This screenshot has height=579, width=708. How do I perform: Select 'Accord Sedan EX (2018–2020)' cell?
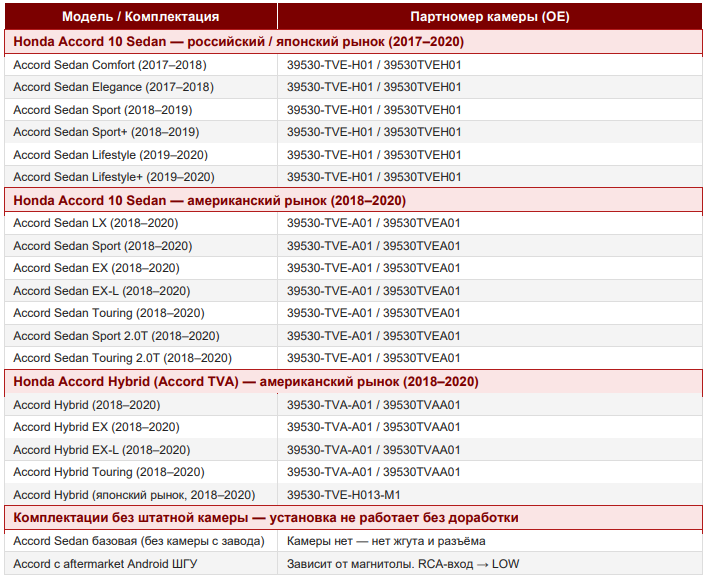tap(140, 268)
